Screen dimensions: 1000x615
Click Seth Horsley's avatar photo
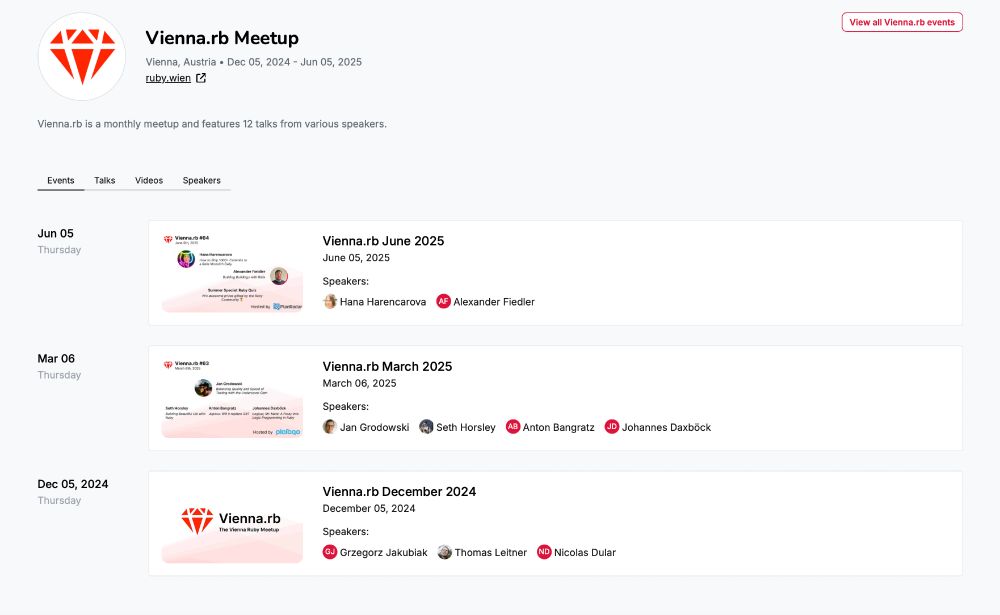click(426, 427)
